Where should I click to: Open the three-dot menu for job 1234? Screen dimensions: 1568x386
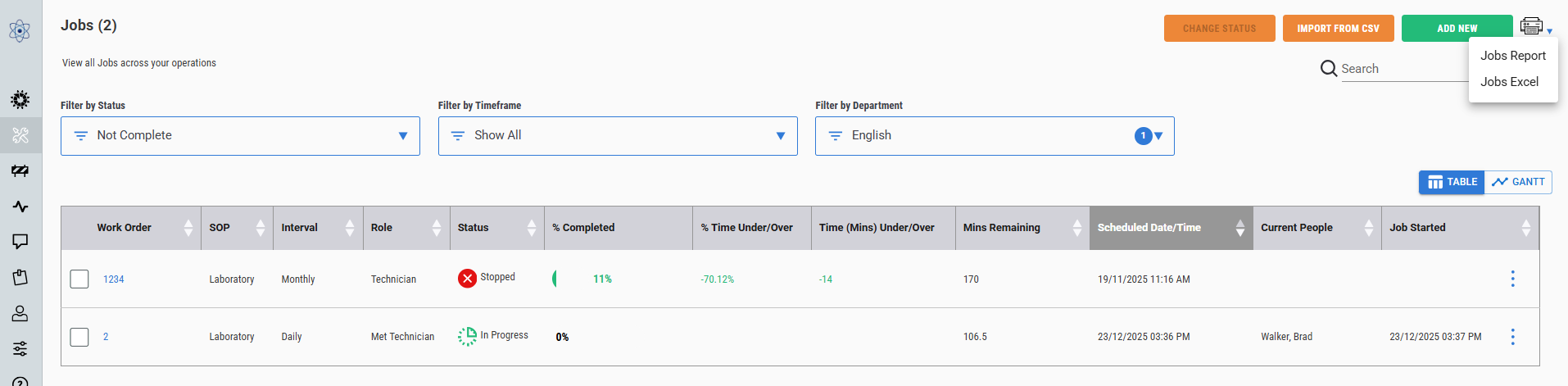point(1512,279)
